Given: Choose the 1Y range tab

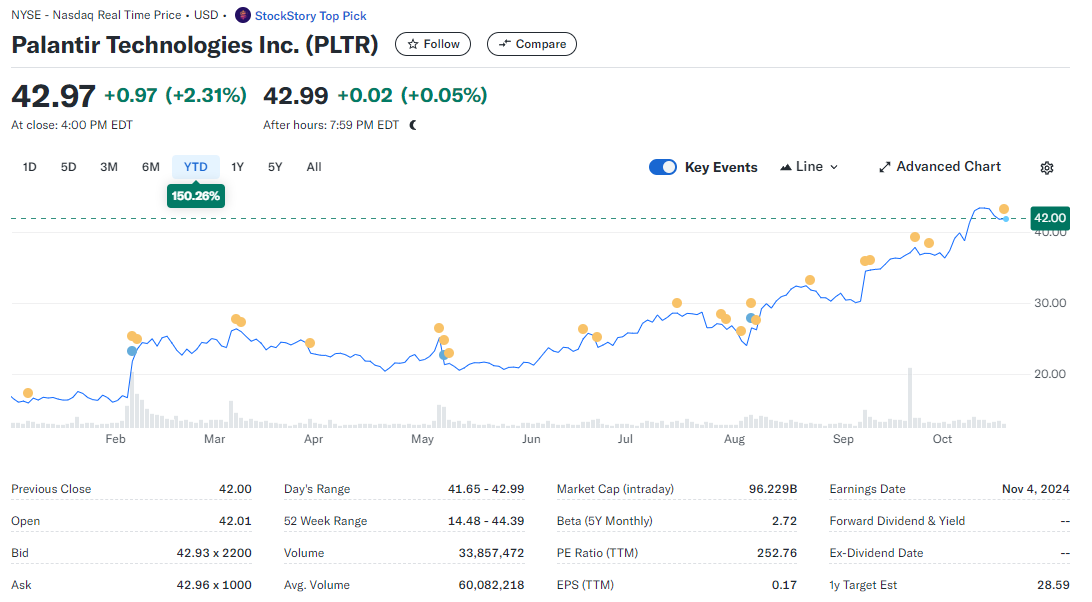Looking at the screenshot, I should tap(237, 167).
